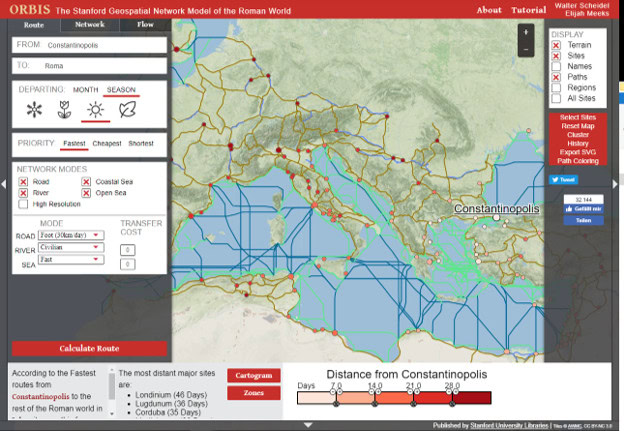
Task: Zoom in on the map
Action: 526,33
